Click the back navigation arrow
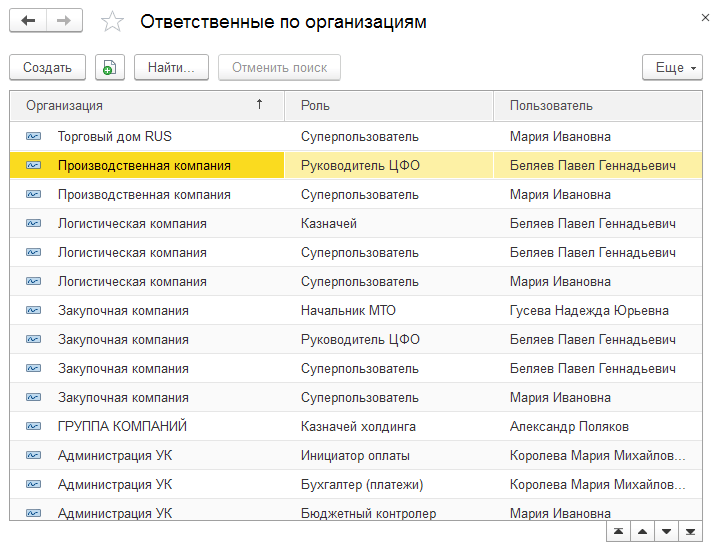The height and width of the screenshot is (551, 718). click(28, 21)
